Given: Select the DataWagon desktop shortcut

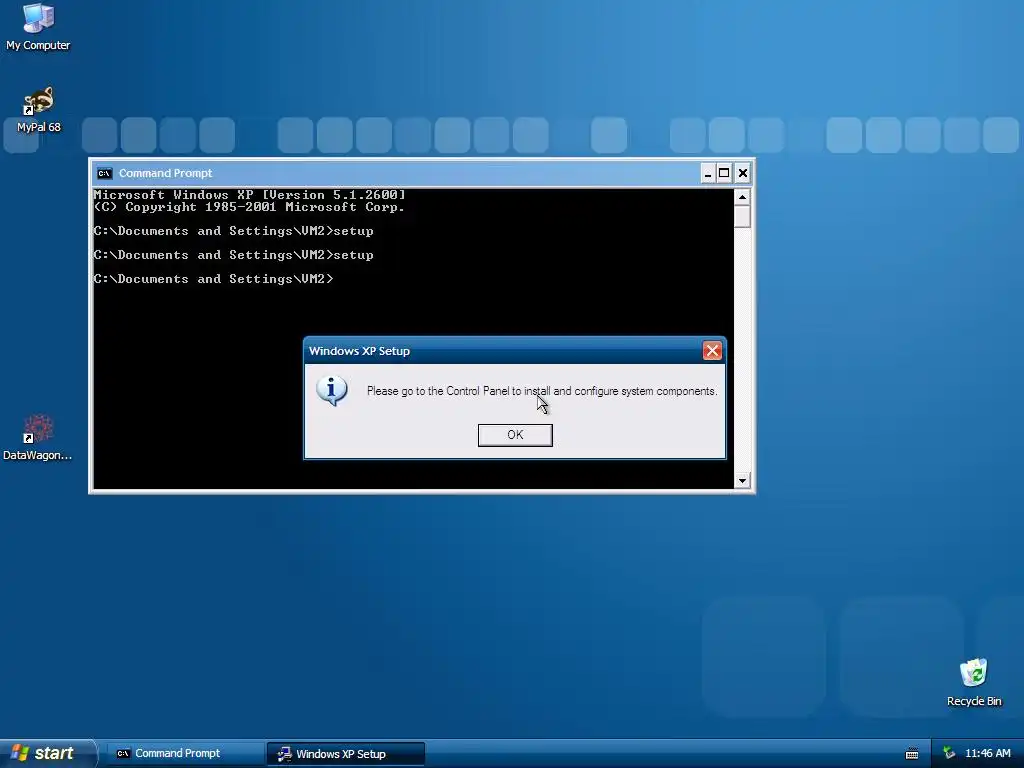Looking at the screenshot, I should pyautogui.click(x=37, y=438).
